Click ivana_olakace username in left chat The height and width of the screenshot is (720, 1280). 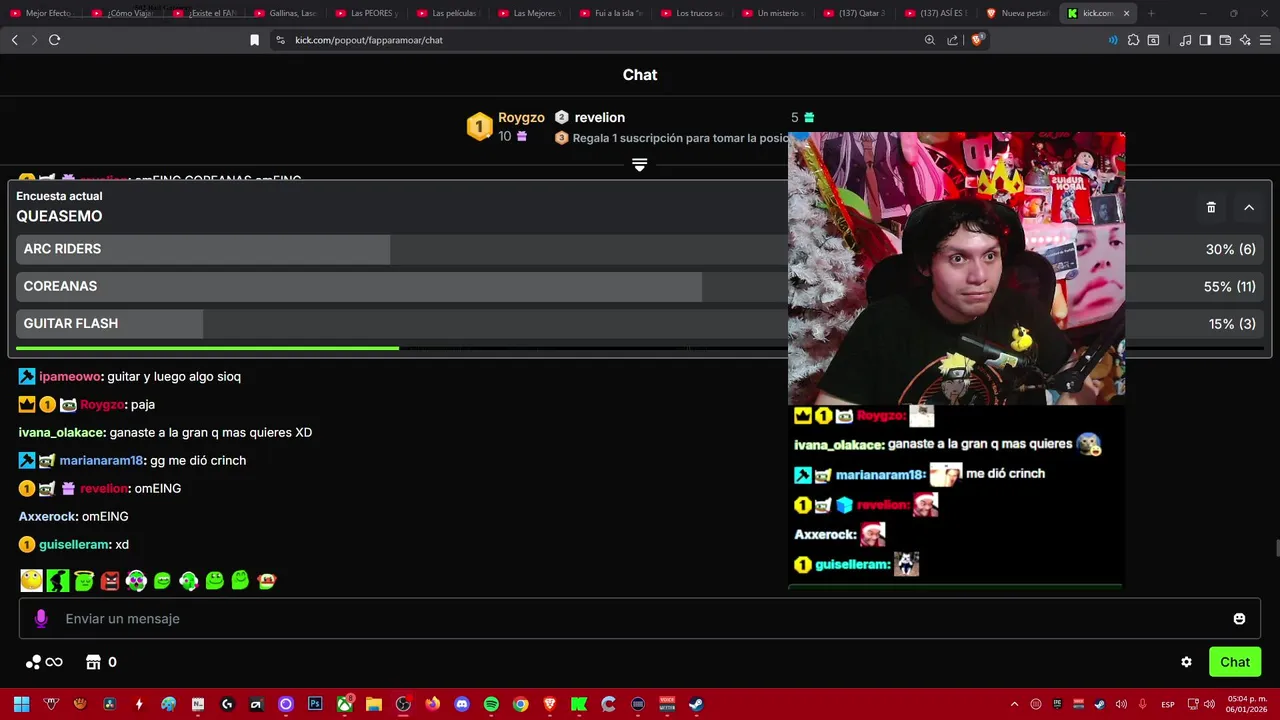[x=62, y=432]
